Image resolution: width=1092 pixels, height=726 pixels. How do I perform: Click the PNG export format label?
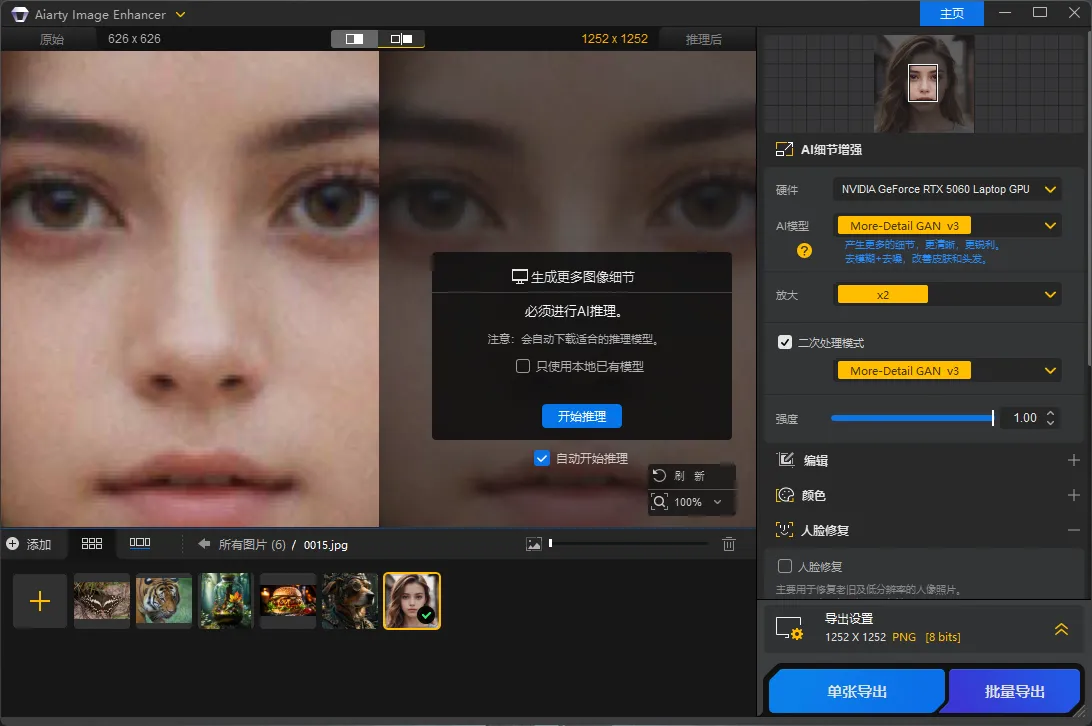[904, 637]
